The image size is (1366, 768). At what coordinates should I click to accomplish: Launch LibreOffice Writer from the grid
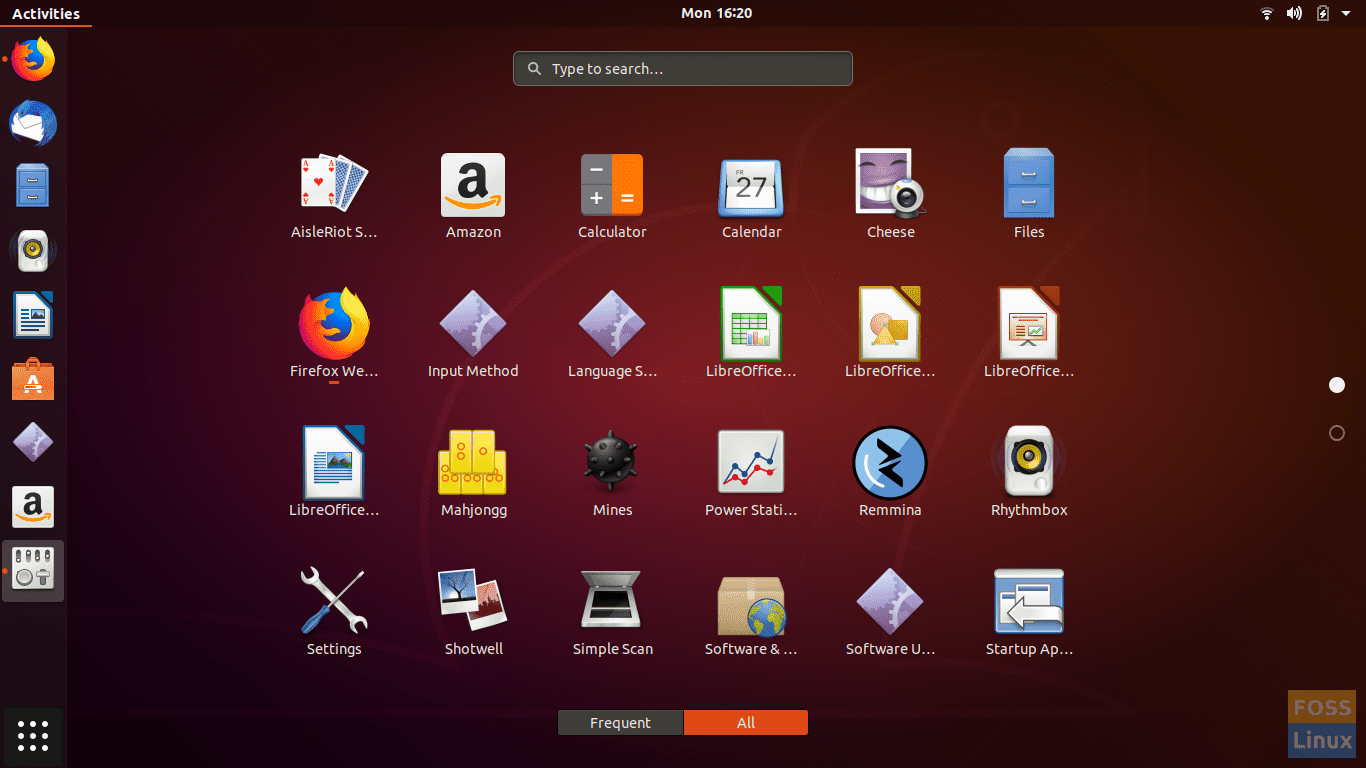tap(334, 462)
